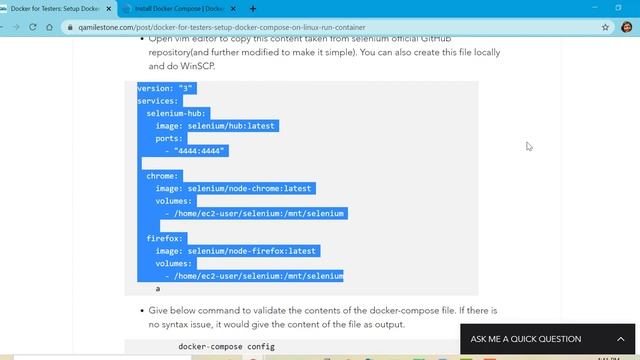Screen dimensions: 640x360
Task: Click the 'firefox:' service line
Action: (165, 238)
